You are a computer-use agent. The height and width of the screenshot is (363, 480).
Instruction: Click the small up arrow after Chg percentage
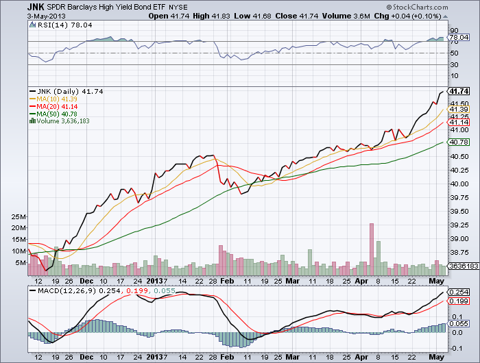[x=446, y=16]
